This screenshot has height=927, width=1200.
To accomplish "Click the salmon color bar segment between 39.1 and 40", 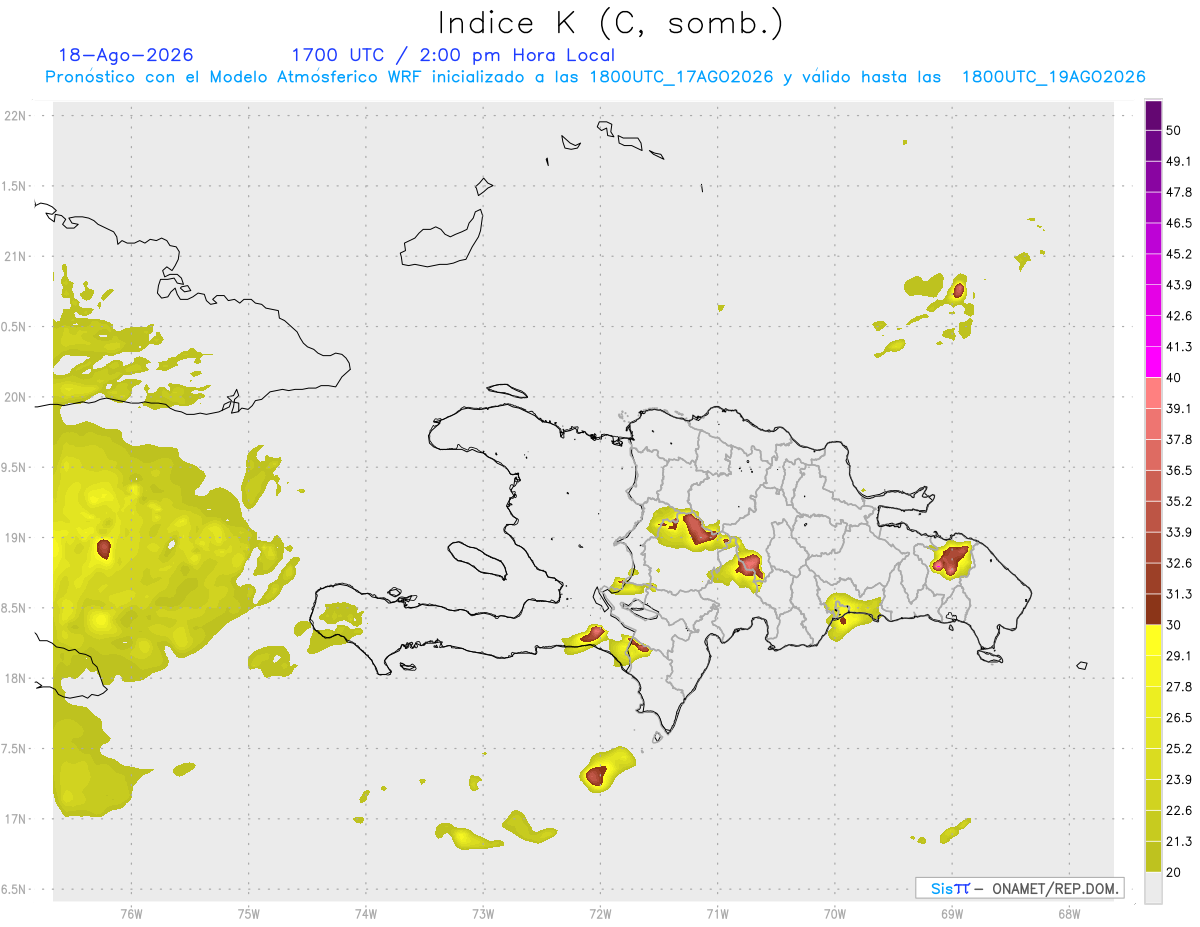I will pos(1154,393).
